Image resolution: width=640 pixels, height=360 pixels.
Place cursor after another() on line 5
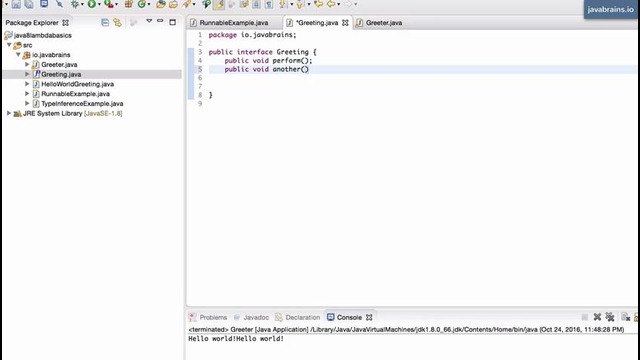(x=309, y=69)
